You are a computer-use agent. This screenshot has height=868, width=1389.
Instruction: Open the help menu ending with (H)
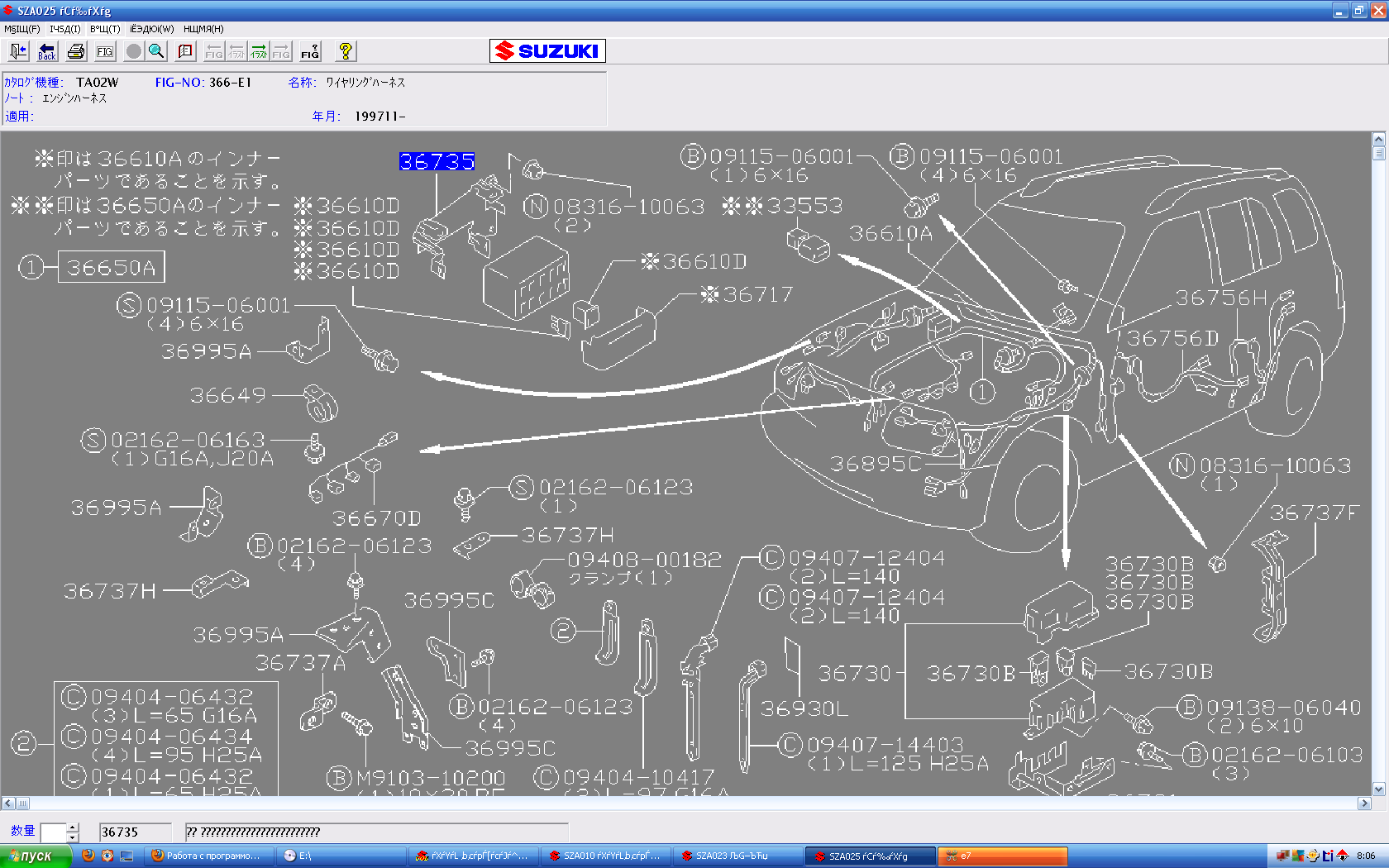(x=203, y=29)
